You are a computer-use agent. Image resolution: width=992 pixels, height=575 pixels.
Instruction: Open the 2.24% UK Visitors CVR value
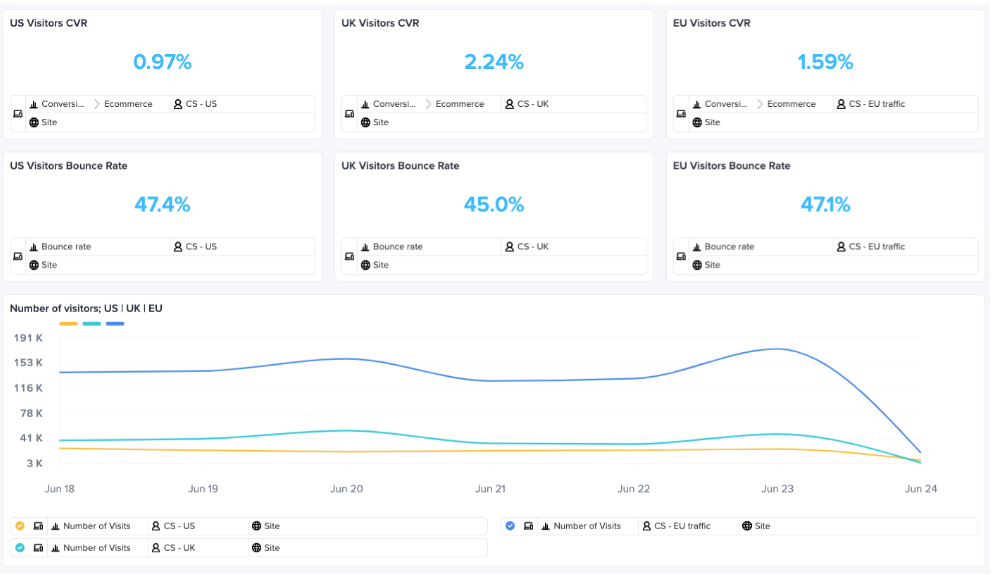(x=494, y=62)
